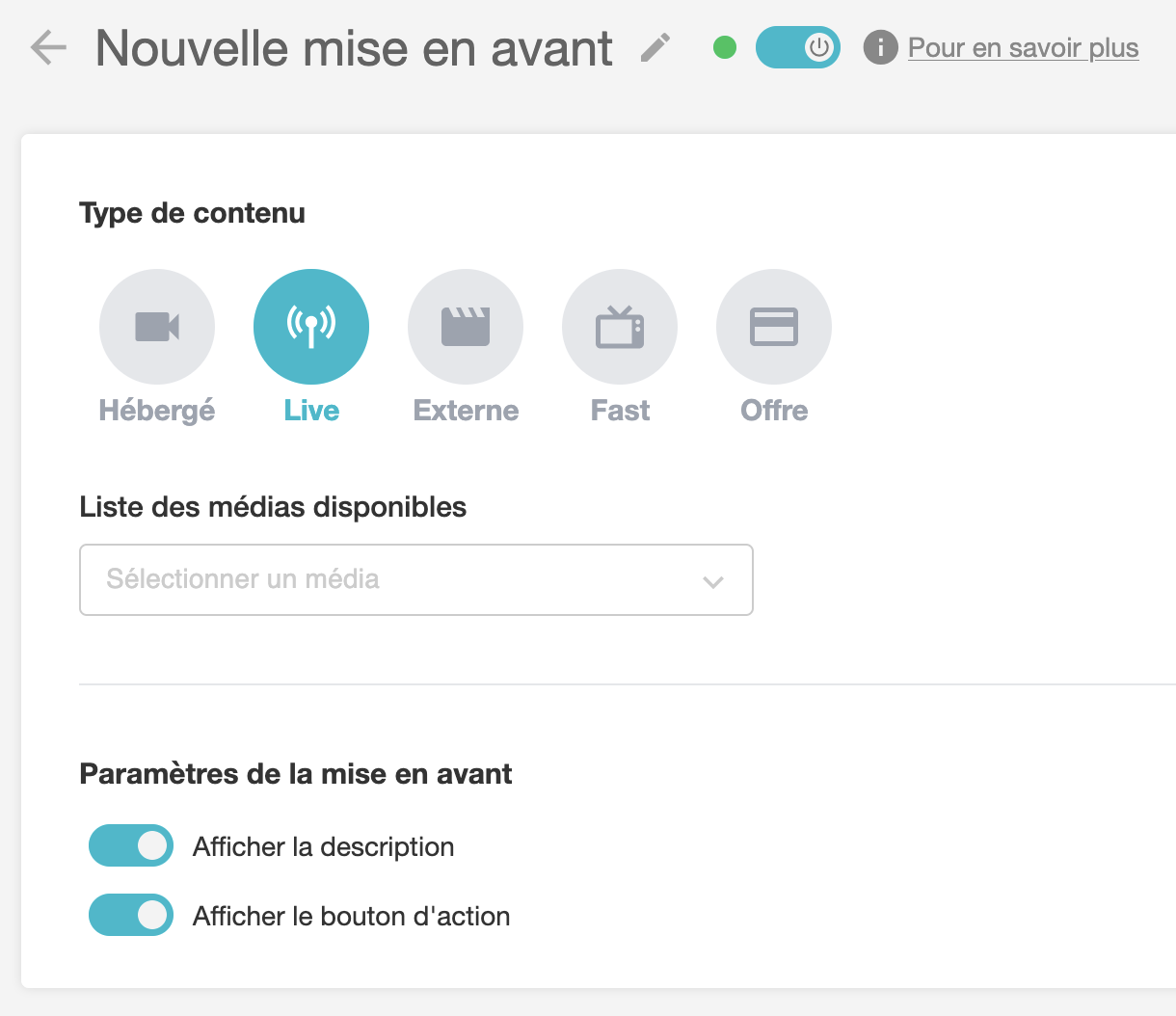Edit the title with the pencil icon
This screenshot has height=1016, width=1176.
[x=655, y=47]
